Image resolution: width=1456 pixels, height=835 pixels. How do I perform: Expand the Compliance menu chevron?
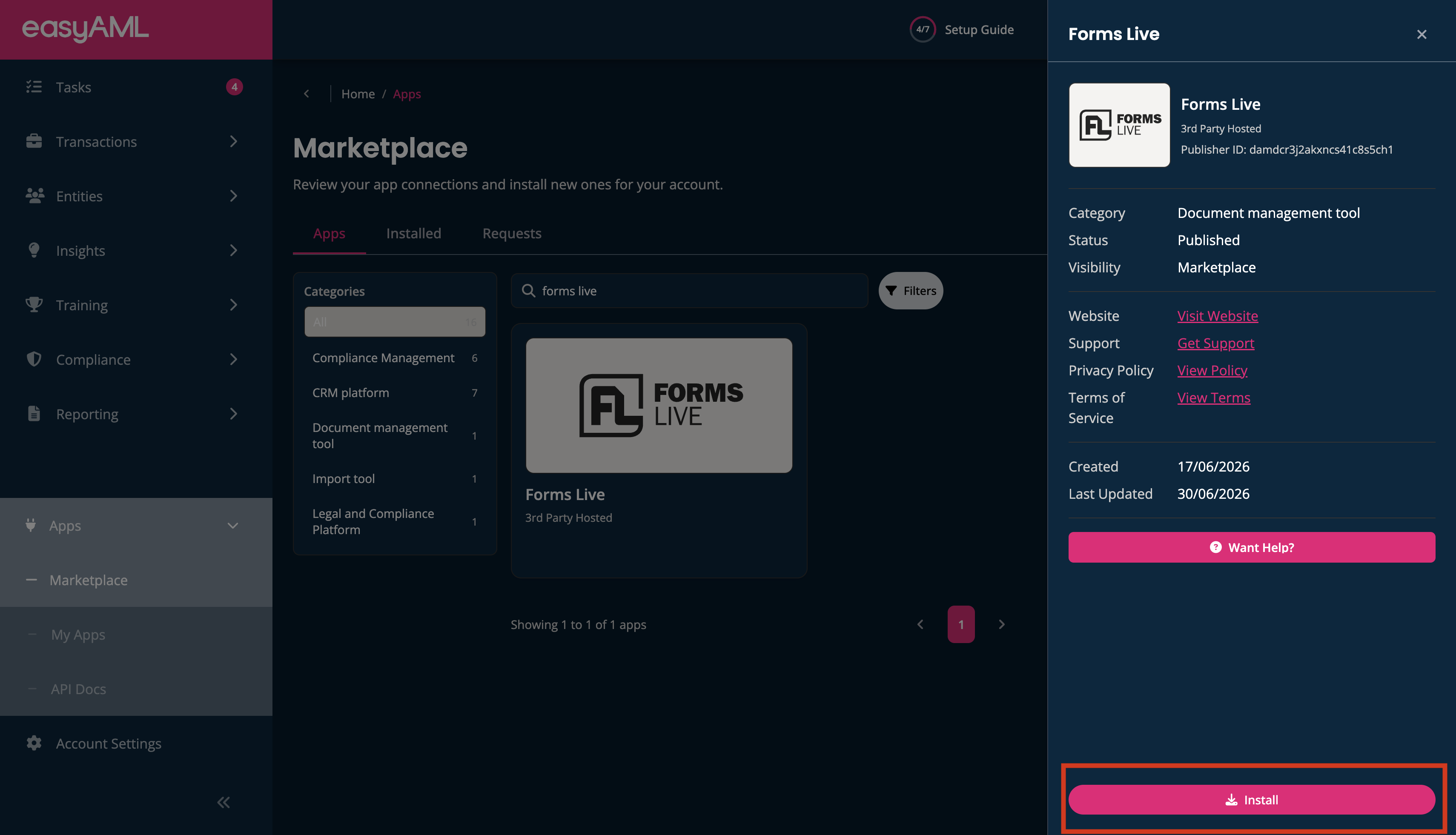(x=233, y=359)
